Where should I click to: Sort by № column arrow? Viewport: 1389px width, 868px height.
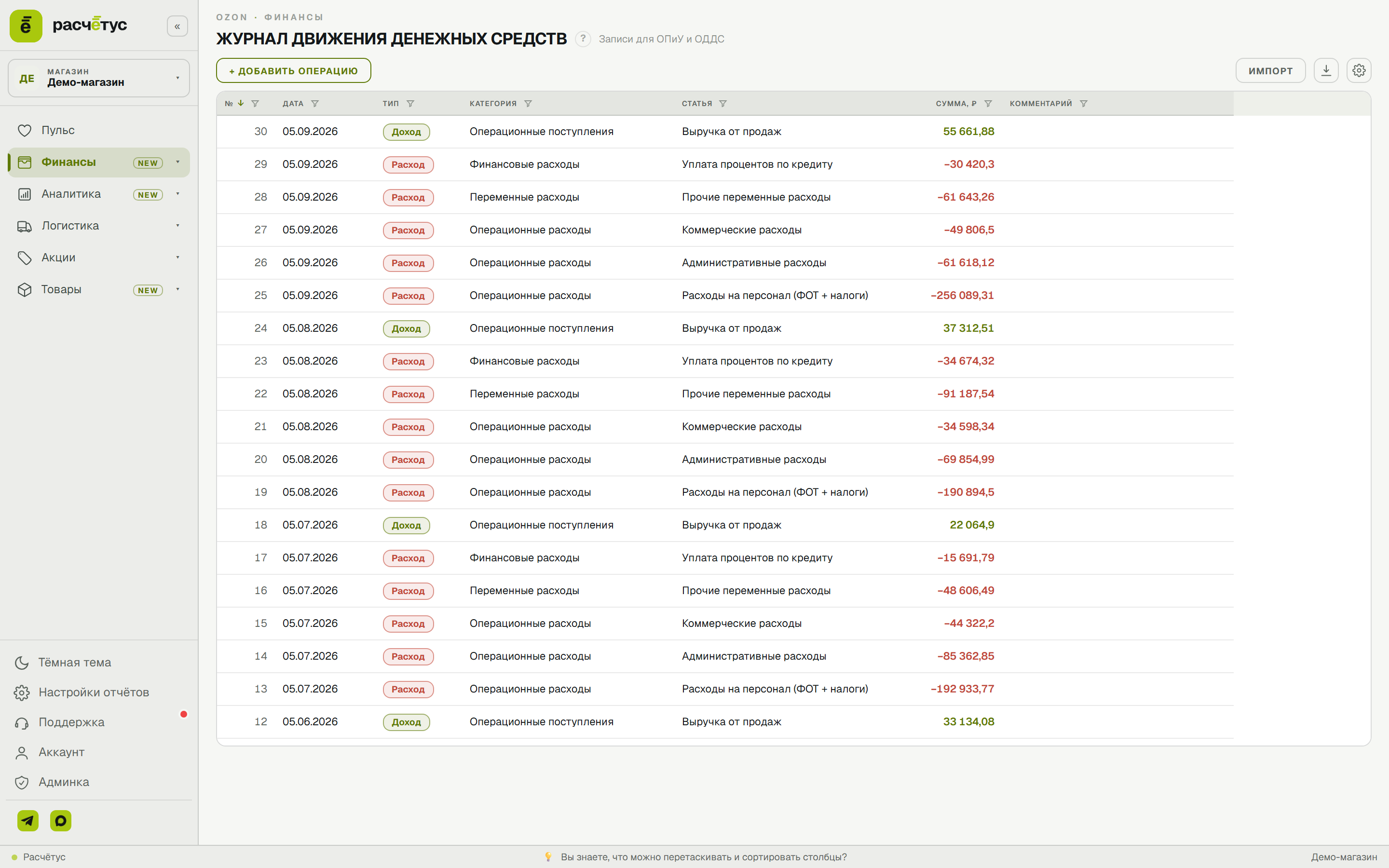(x=241, y=103)
